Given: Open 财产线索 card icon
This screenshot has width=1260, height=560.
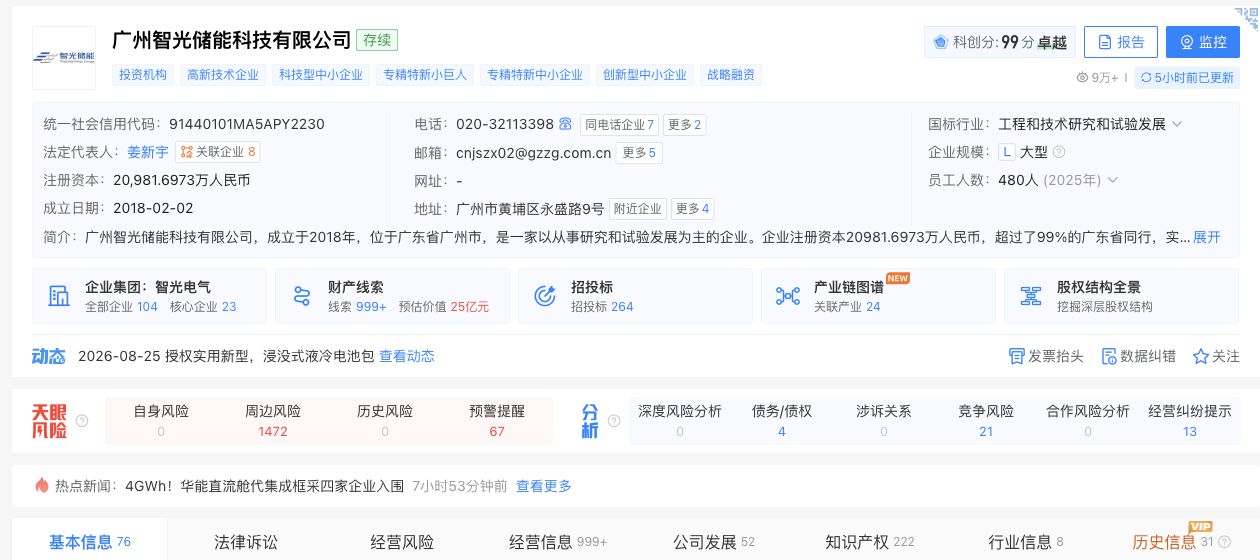Looking at the screenshot, I should pos(302,296).
